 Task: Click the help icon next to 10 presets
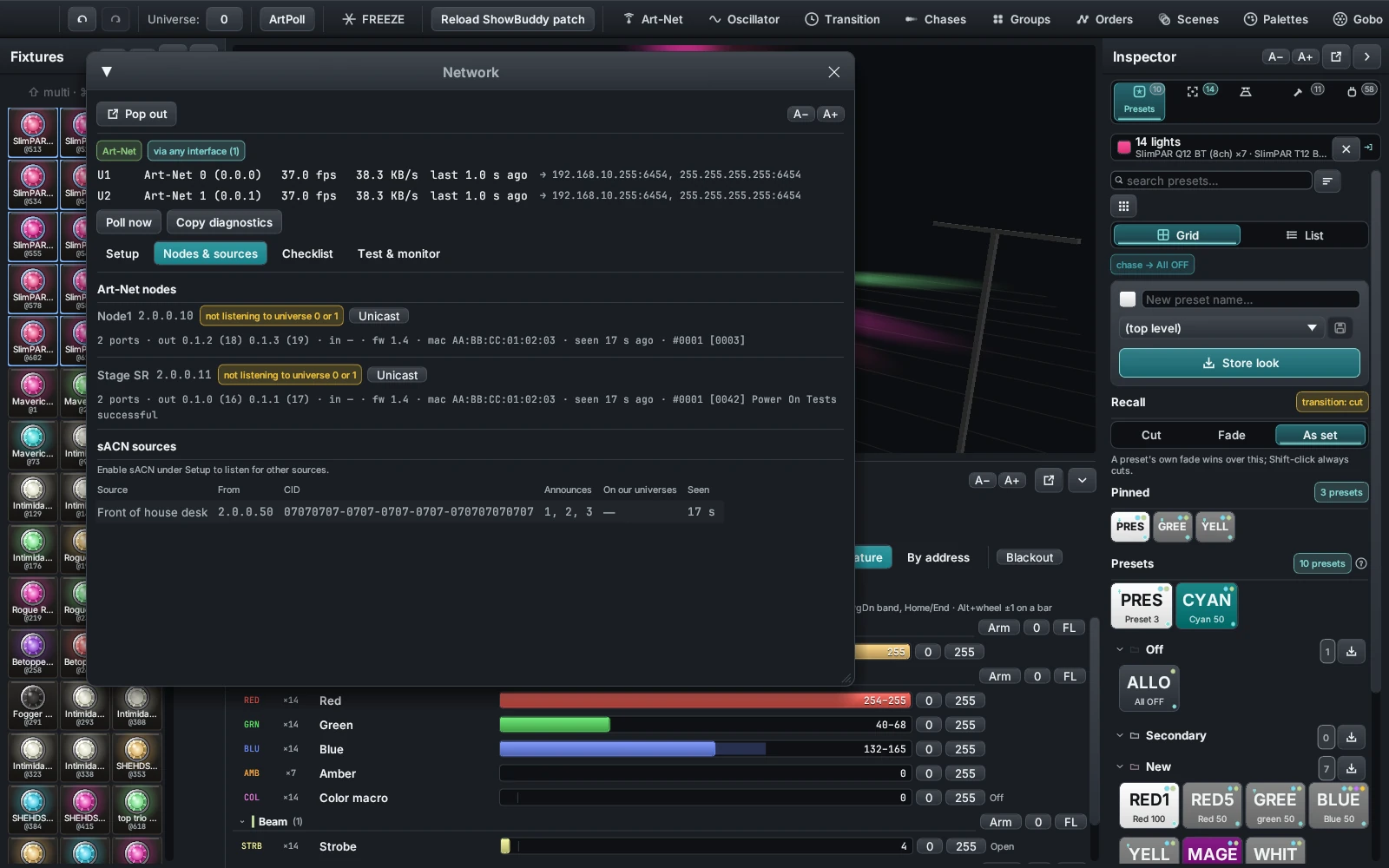coord(1361,563)
